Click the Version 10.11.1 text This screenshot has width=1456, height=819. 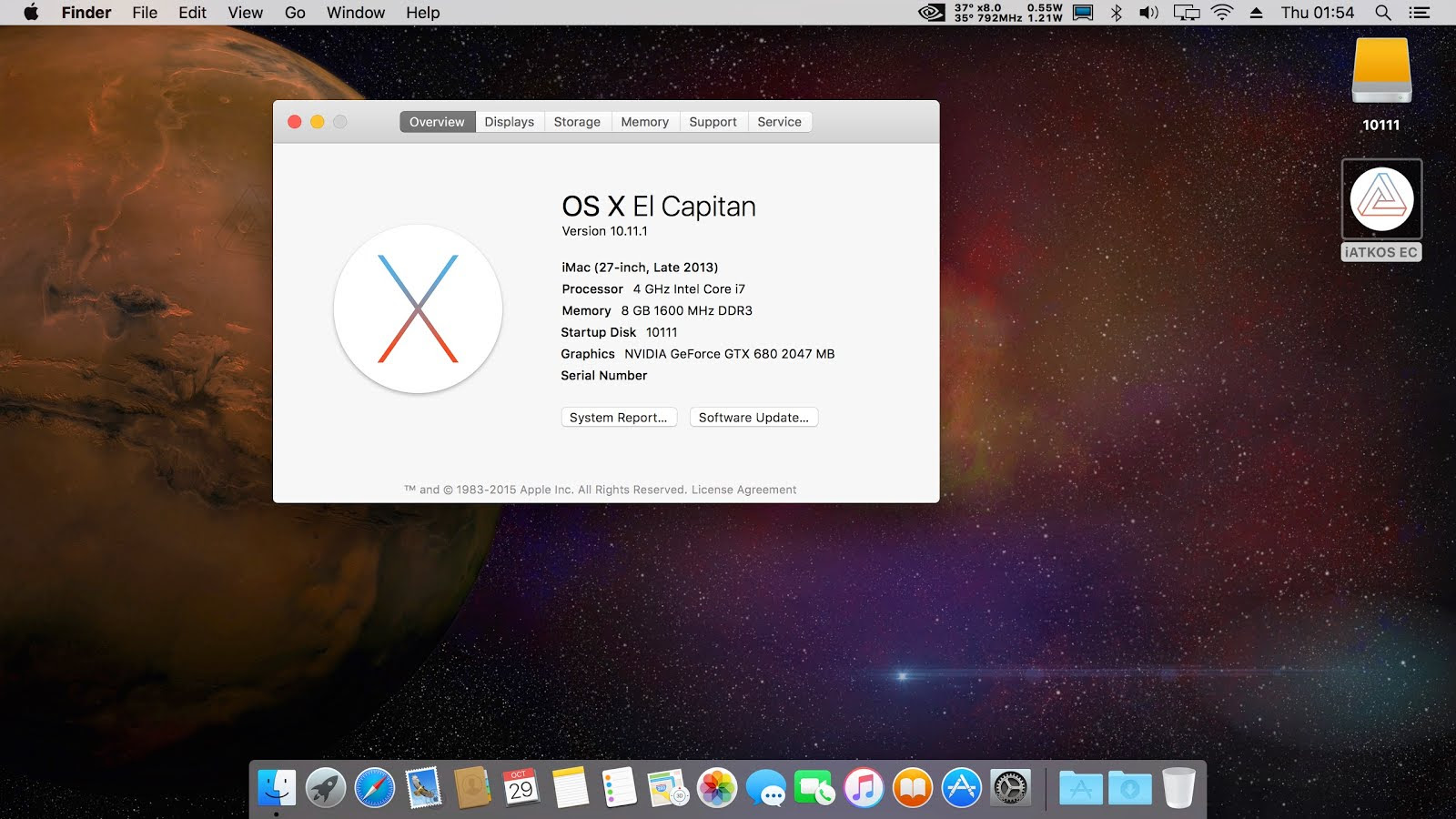pos(604,231)
